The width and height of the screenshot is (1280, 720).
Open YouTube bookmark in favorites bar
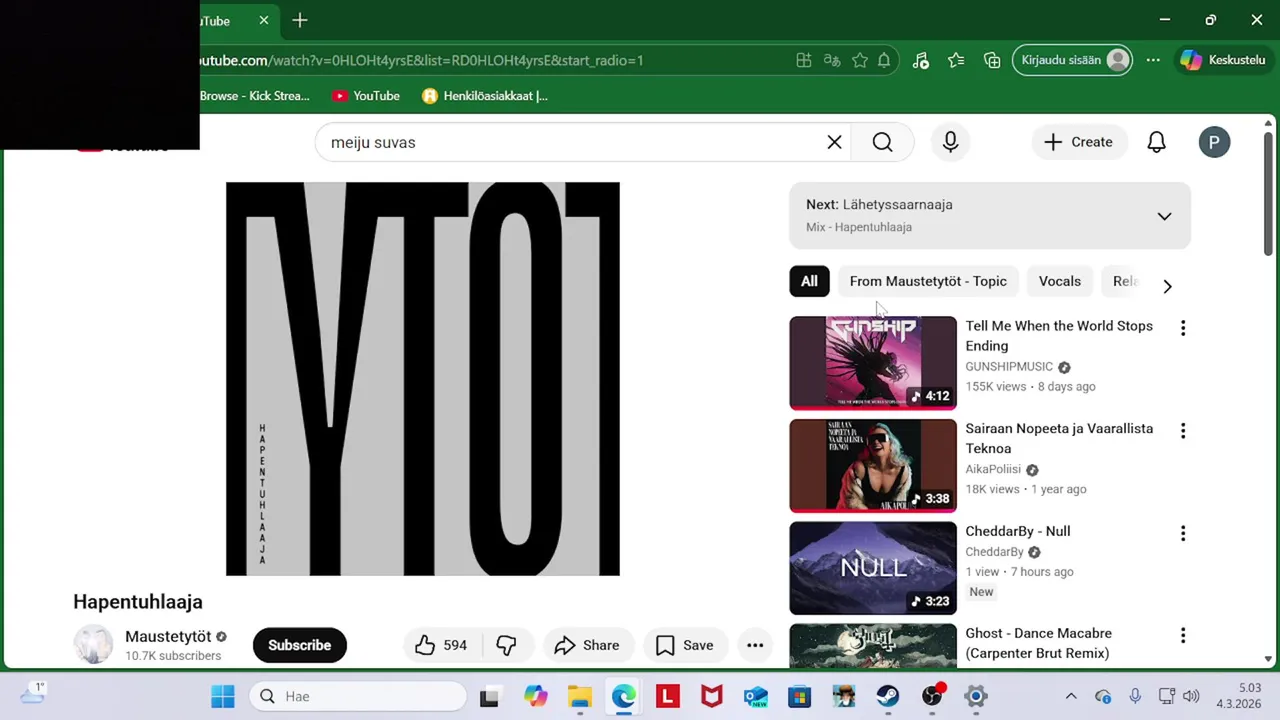tap(366, 96)
